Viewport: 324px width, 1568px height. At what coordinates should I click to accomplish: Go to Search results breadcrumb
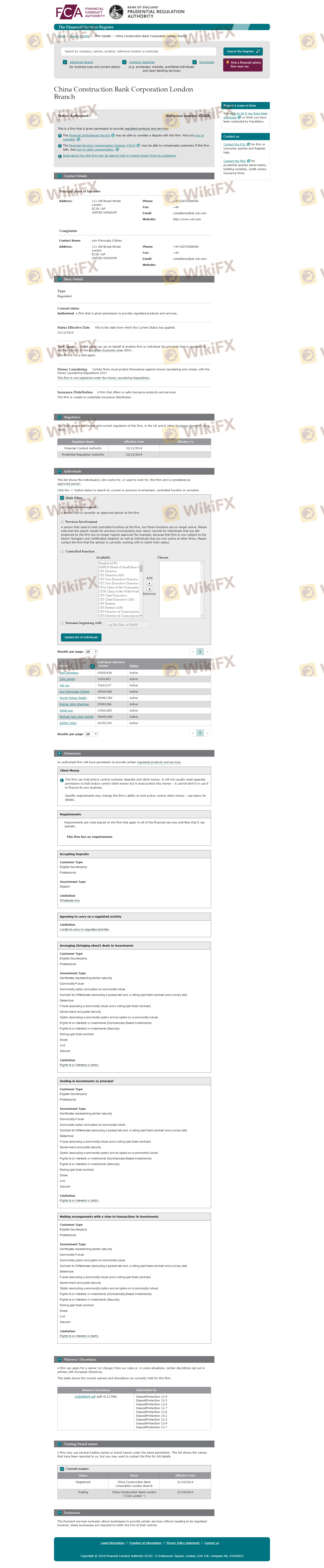click(80, 36)
